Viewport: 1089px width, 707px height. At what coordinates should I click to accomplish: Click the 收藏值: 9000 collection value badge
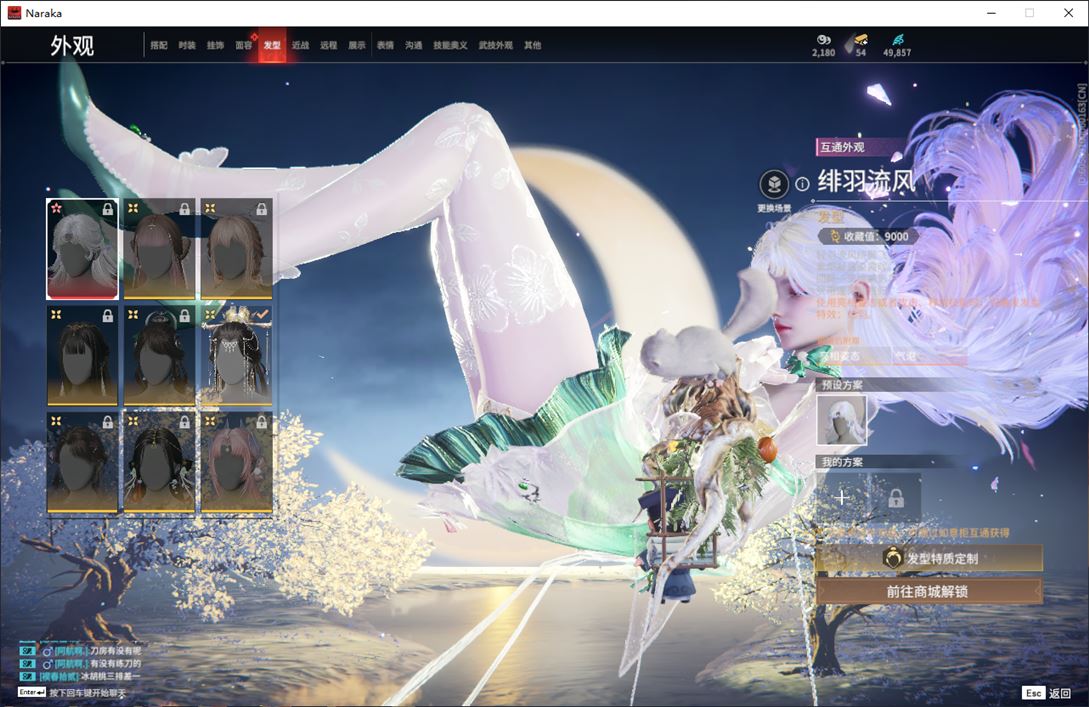(x=869, y=237)
